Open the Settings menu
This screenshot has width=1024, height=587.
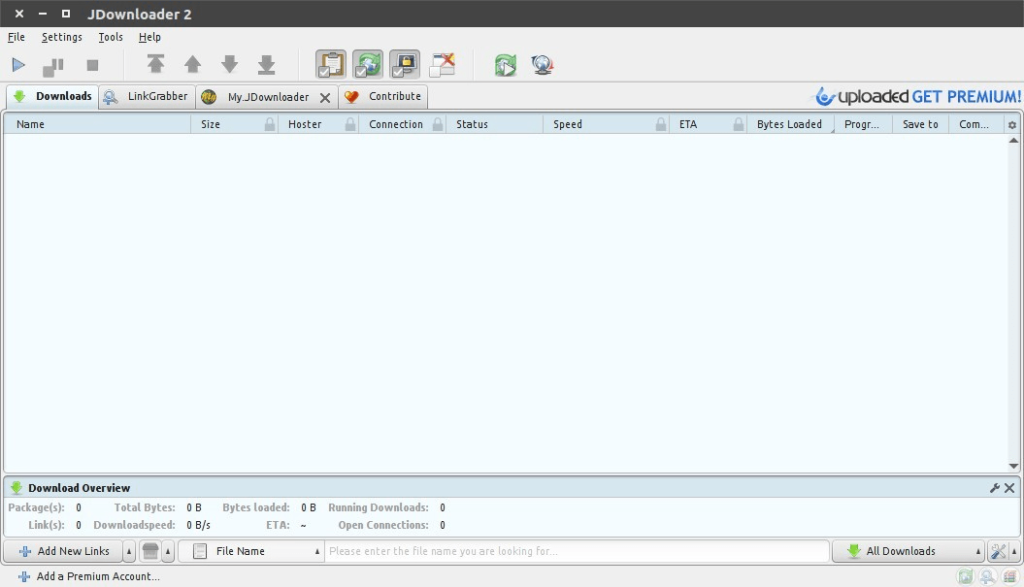(62, 37)
